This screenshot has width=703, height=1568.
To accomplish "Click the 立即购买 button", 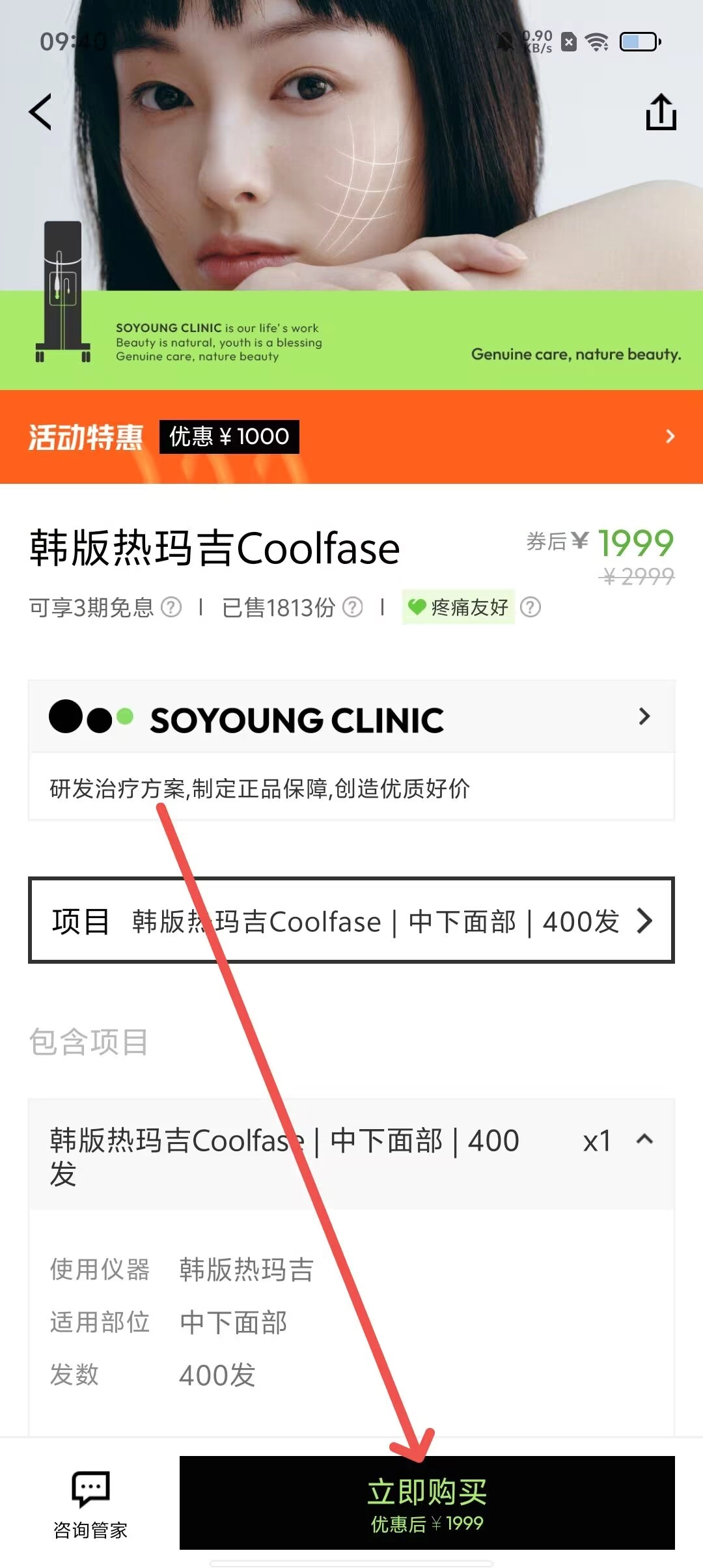I will pos(427,1503).
